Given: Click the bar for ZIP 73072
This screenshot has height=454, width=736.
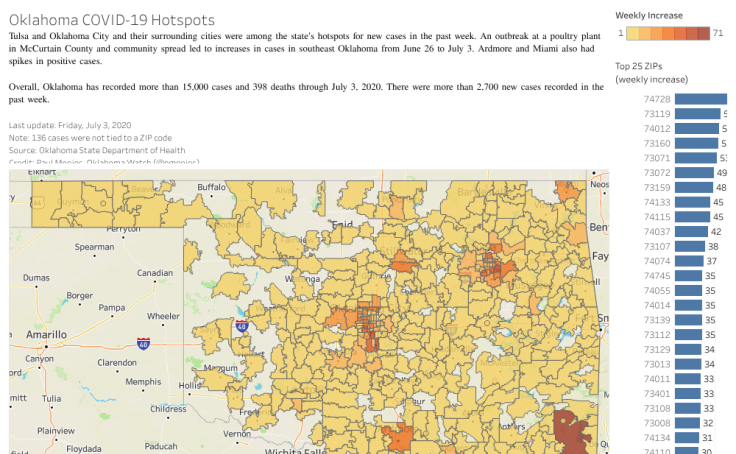Looking at the screenshot, I should (x=694, y=173).
